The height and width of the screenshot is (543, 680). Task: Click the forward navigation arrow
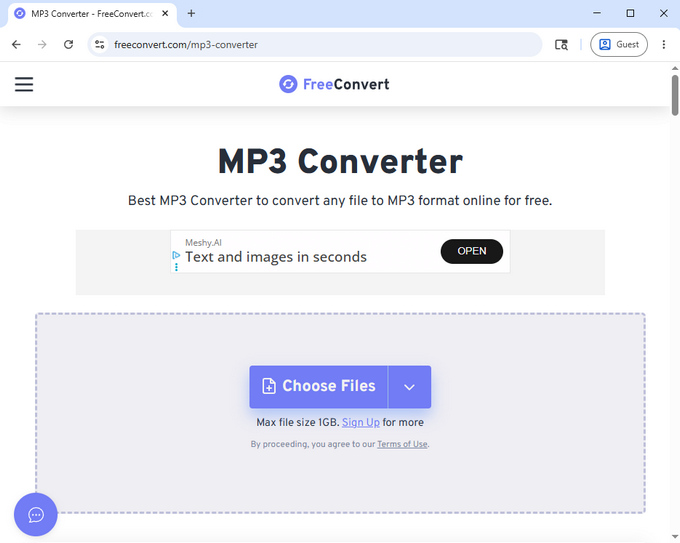coord(42,44)
